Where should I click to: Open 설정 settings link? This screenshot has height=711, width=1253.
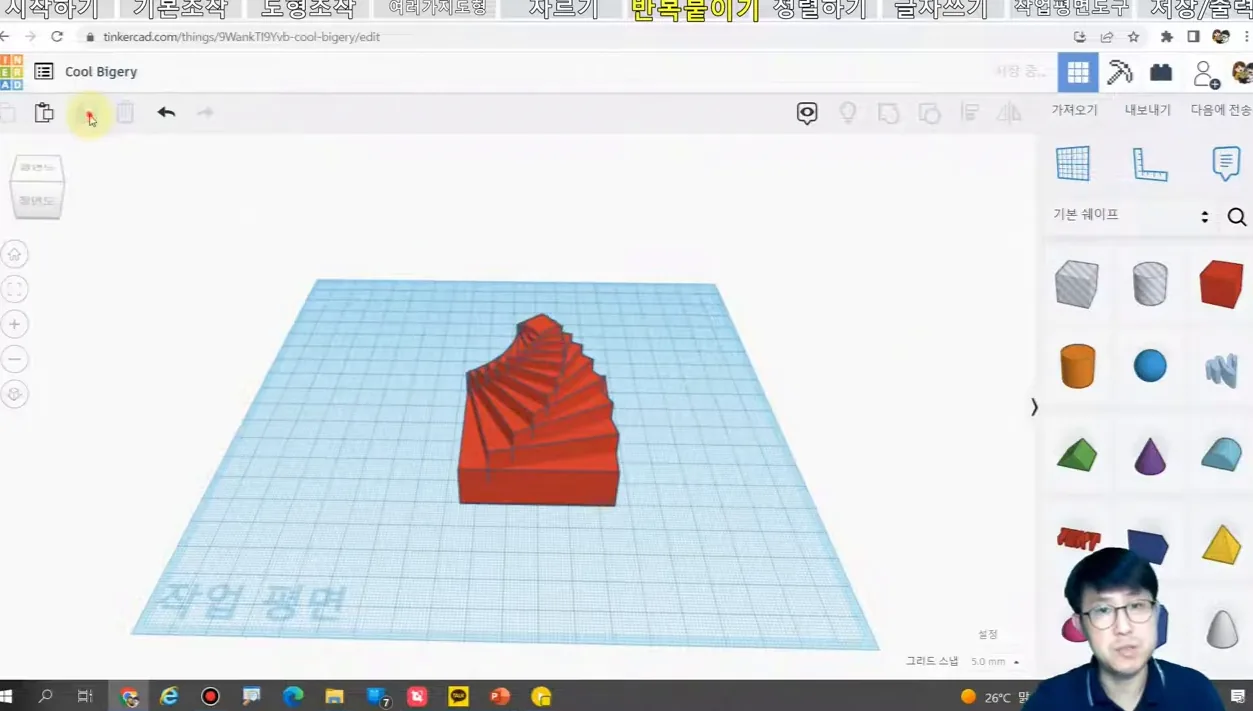click(x=988, y=634)
